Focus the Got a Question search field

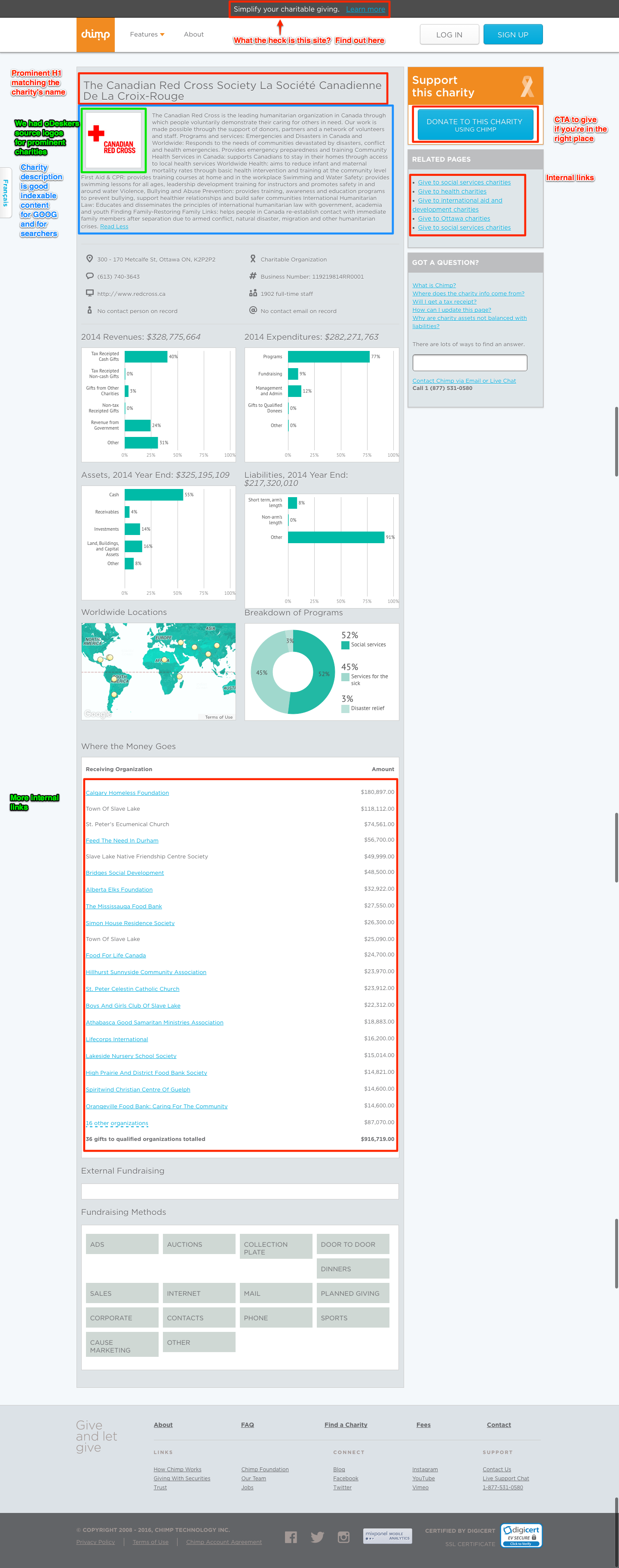pyautogui.click(x=470, y=363)
